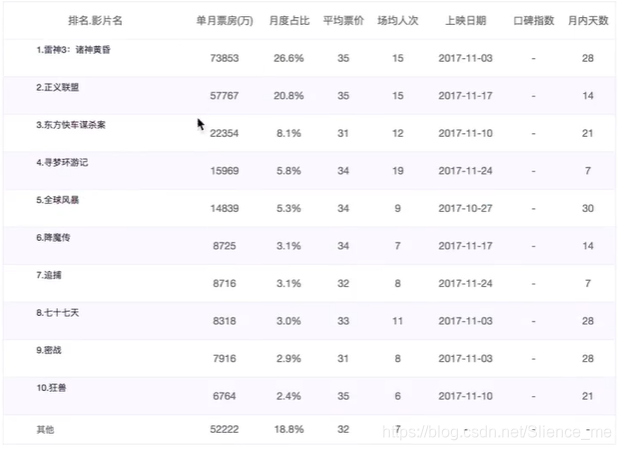Screen dimensions: 621x450
Task: Select movie title 2.正义联盟
Action: (57, 87)
